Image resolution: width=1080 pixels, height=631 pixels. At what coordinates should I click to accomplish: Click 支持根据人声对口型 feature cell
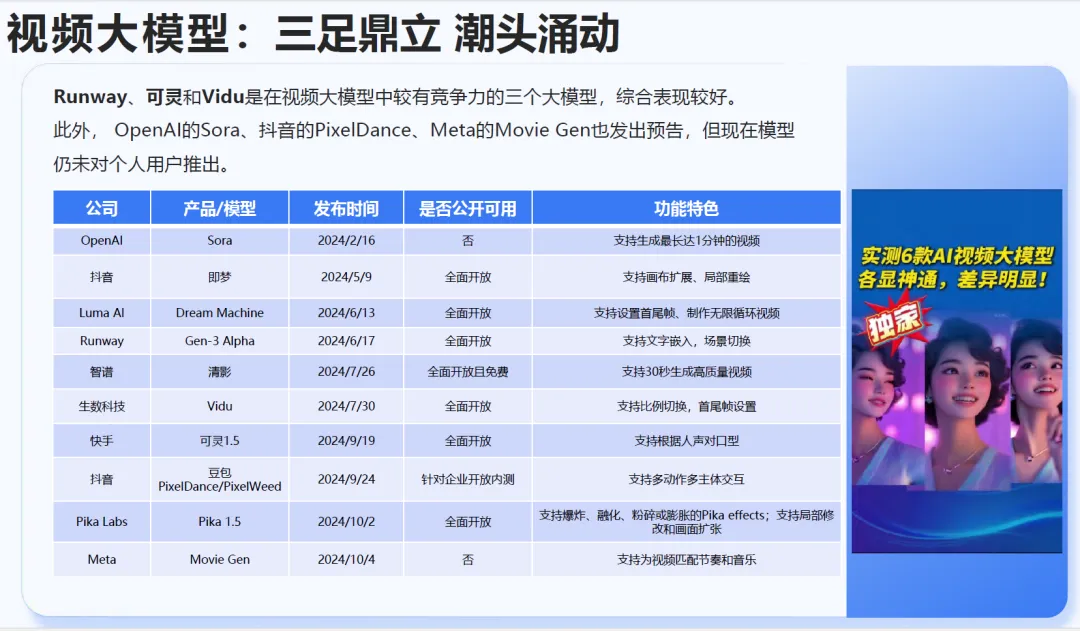[687, 441]
